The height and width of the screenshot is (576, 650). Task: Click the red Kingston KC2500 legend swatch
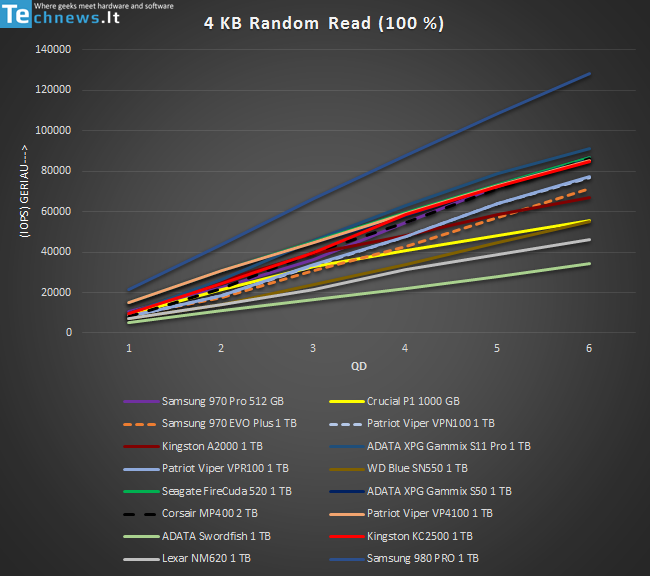click(x=347, y=537)
